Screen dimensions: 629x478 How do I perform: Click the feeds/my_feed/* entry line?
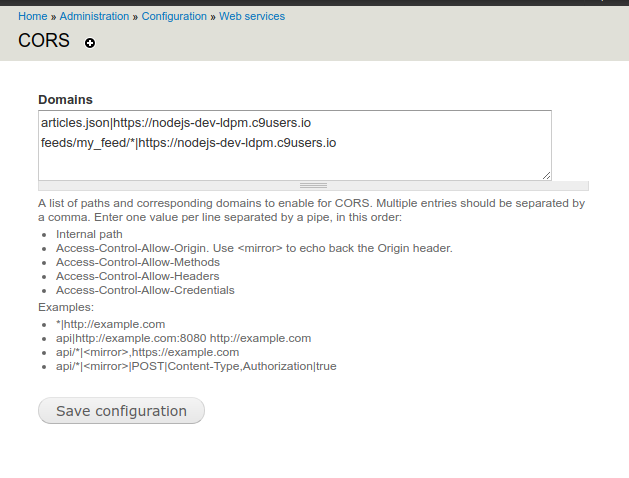coord(189,143)
